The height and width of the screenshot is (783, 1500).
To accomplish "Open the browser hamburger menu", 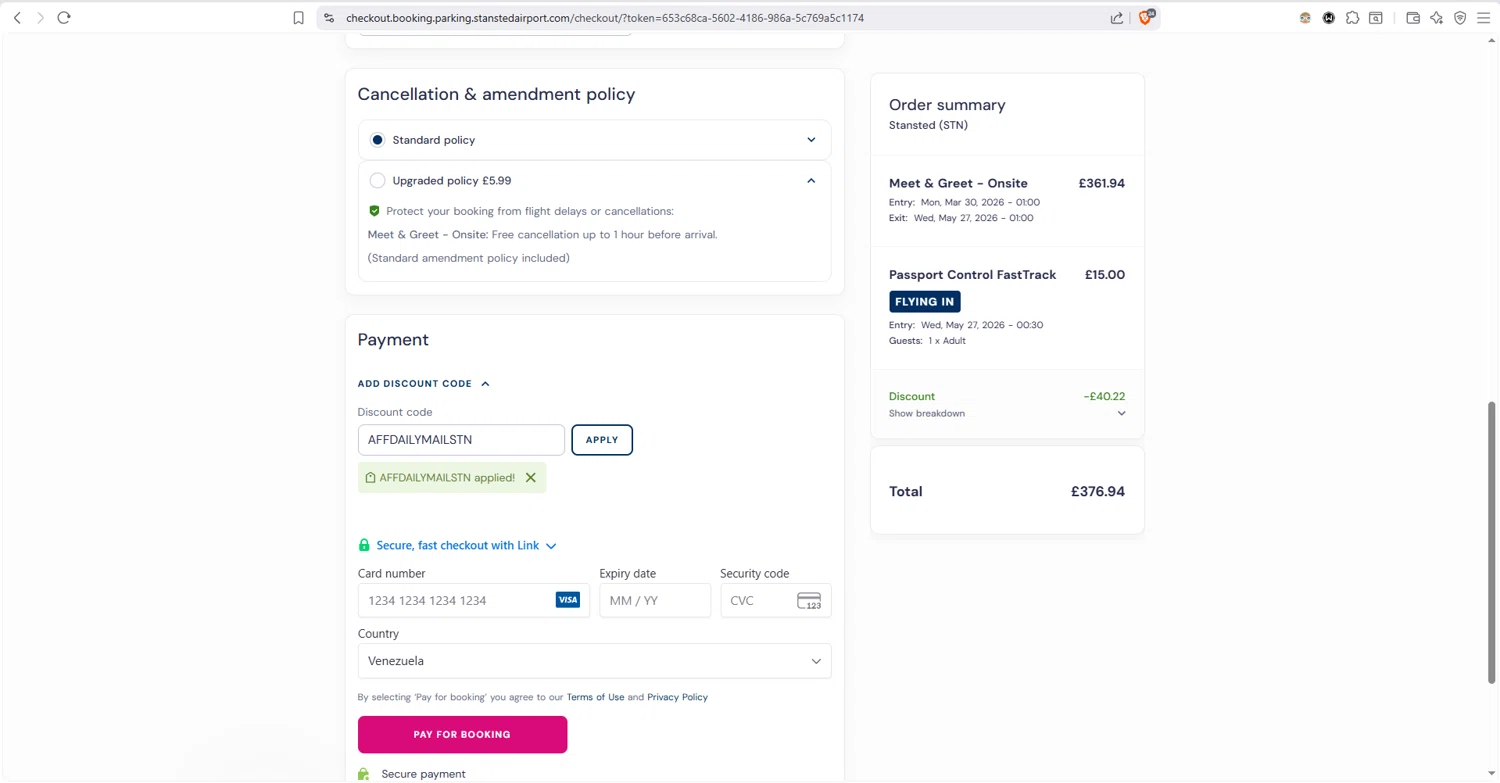I will coord(1484,18).
